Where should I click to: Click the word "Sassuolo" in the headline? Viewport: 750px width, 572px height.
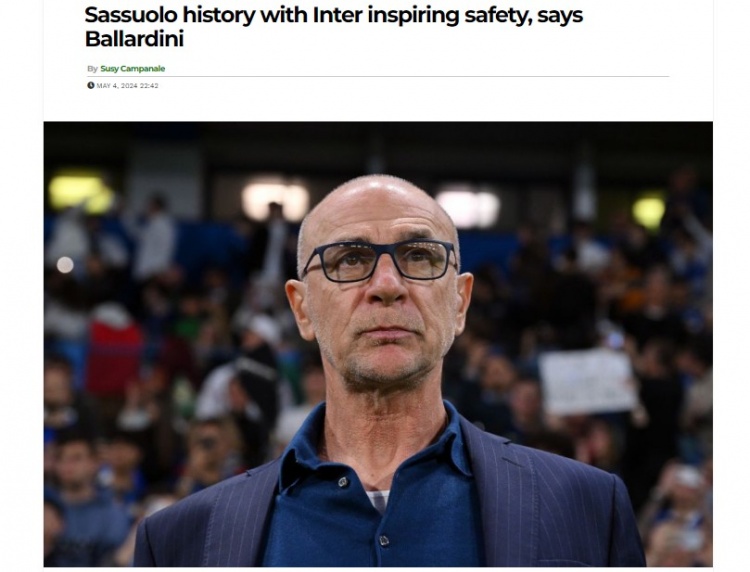point(131,15)
